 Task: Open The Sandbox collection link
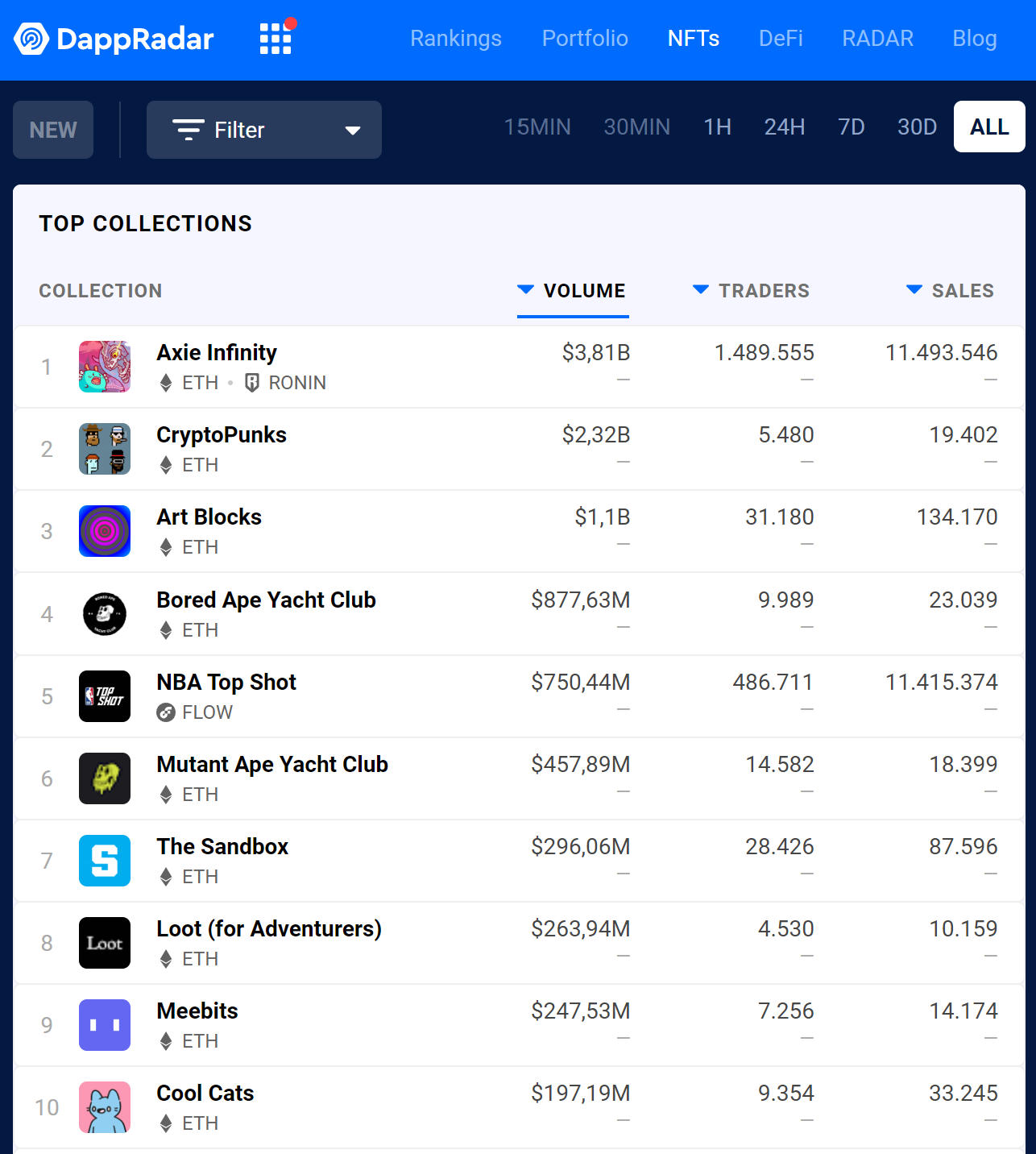(222, 846)
